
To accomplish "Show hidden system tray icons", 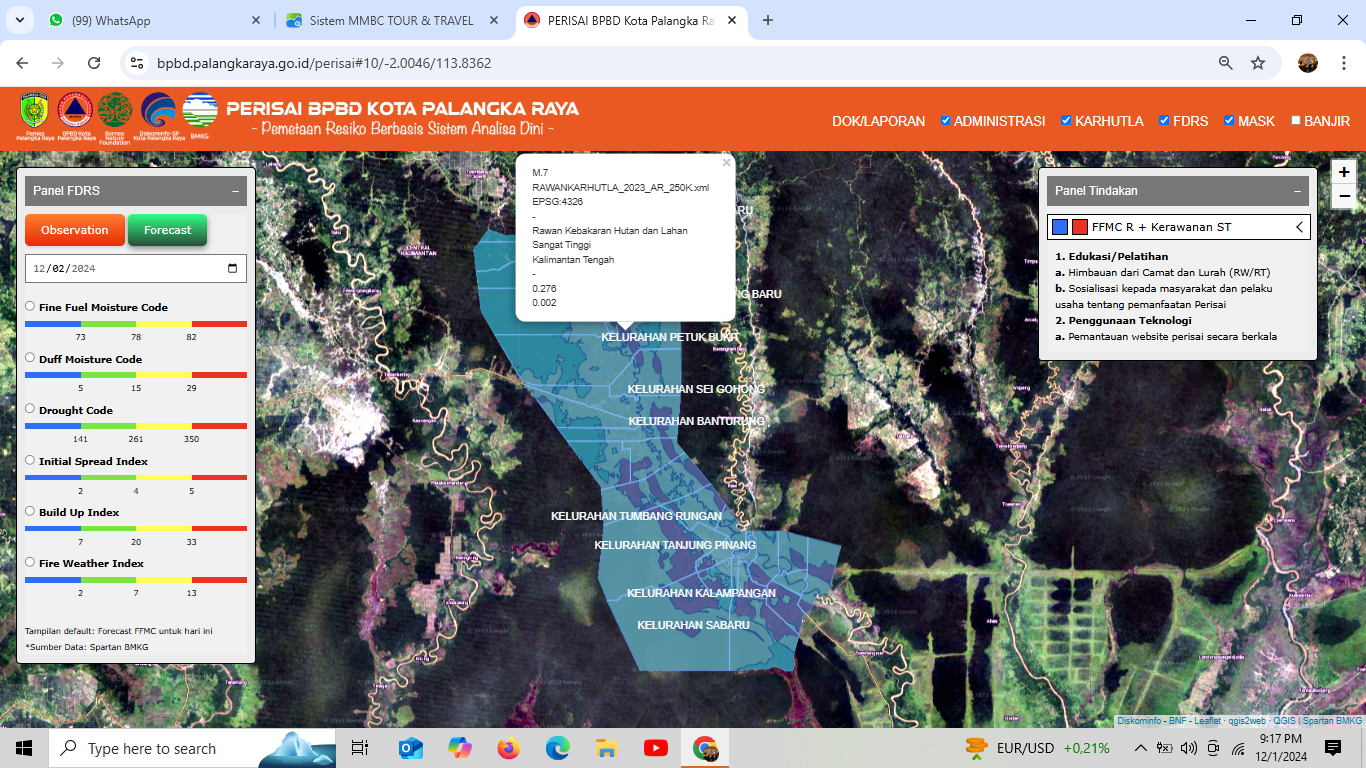I will (x=1140, y=748).
